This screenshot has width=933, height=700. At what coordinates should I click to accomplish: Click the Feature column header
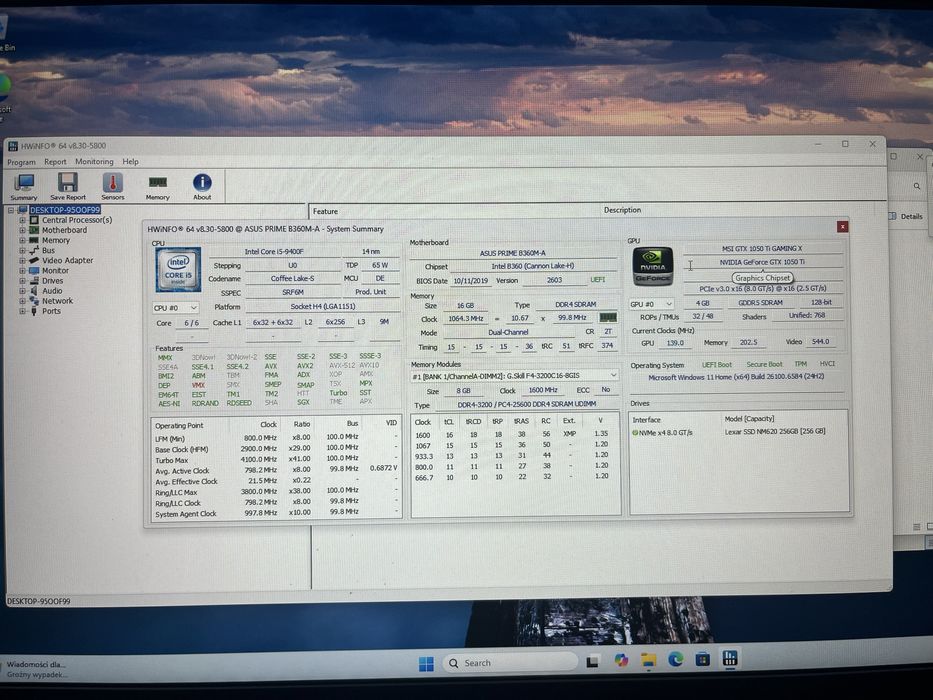(x=325, y=211)
